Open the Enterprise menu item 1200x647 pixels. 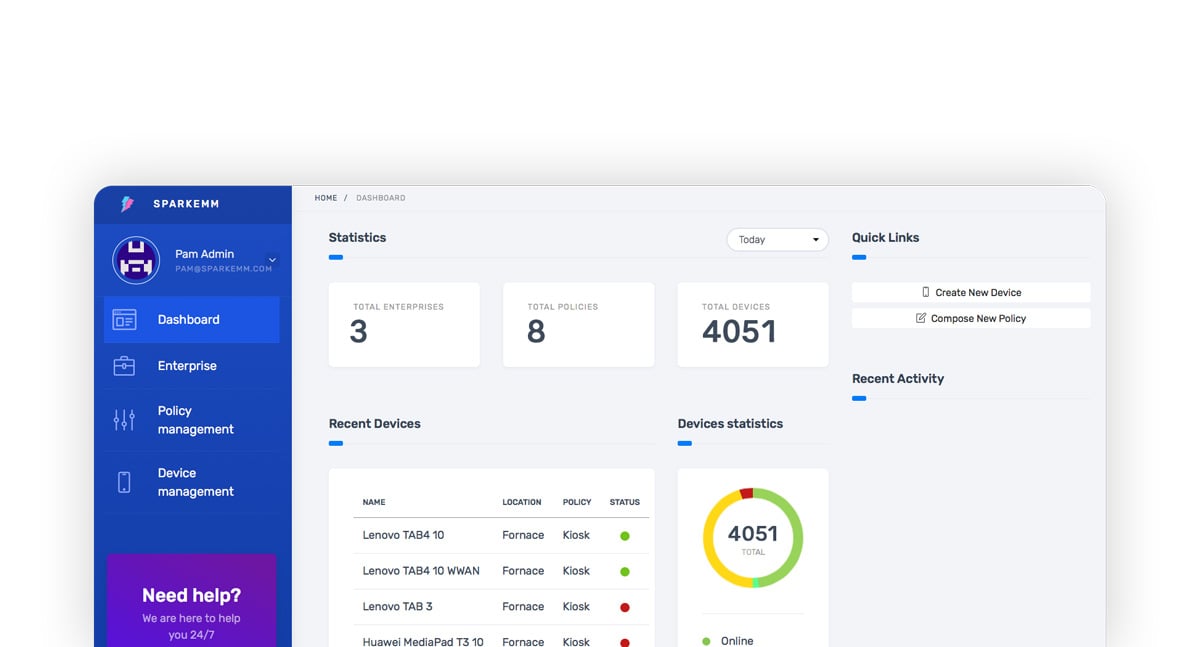click(187, 366)
